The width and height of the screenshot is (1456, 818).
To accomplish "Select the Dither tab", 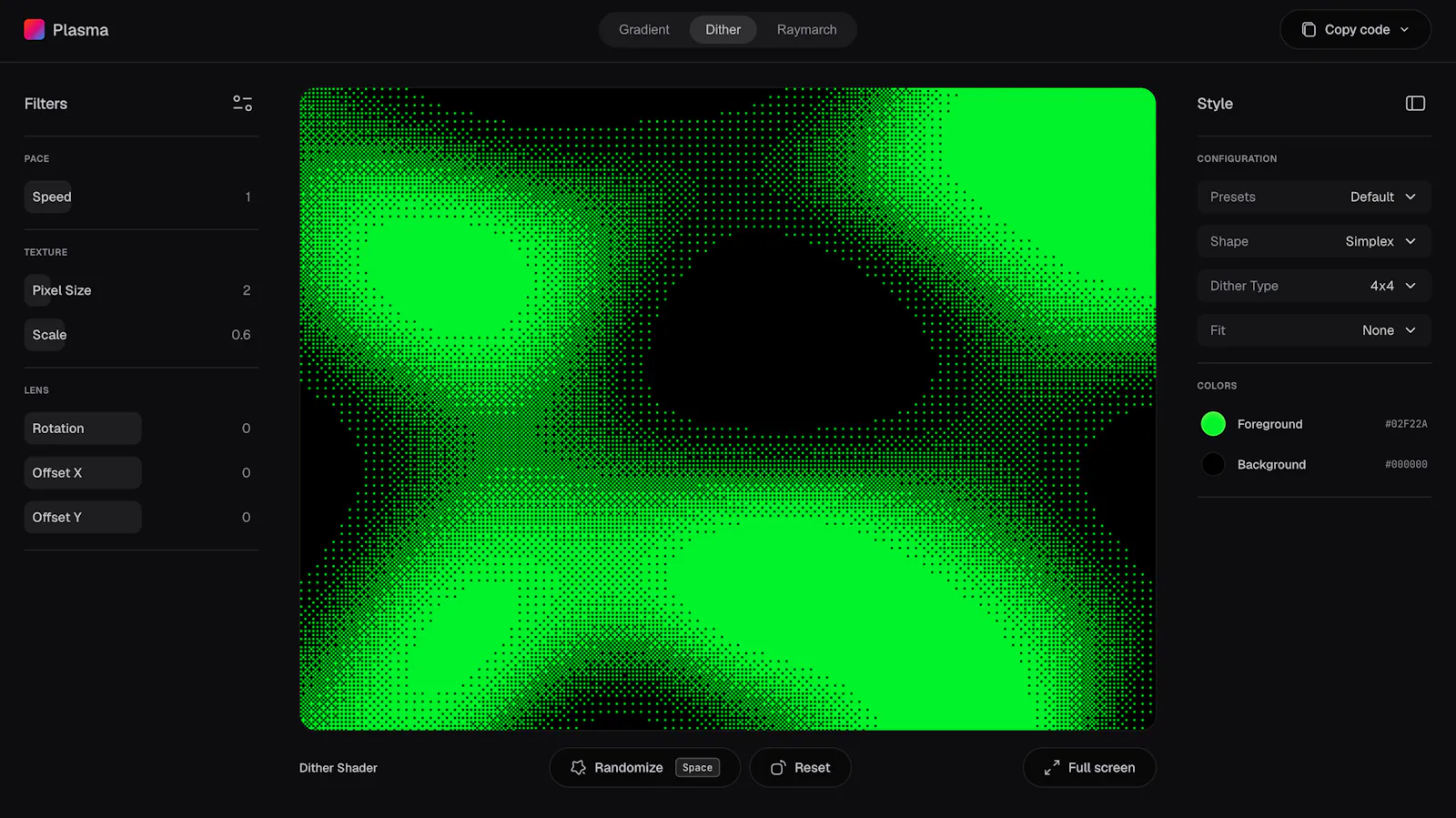I will pos(723,30).
